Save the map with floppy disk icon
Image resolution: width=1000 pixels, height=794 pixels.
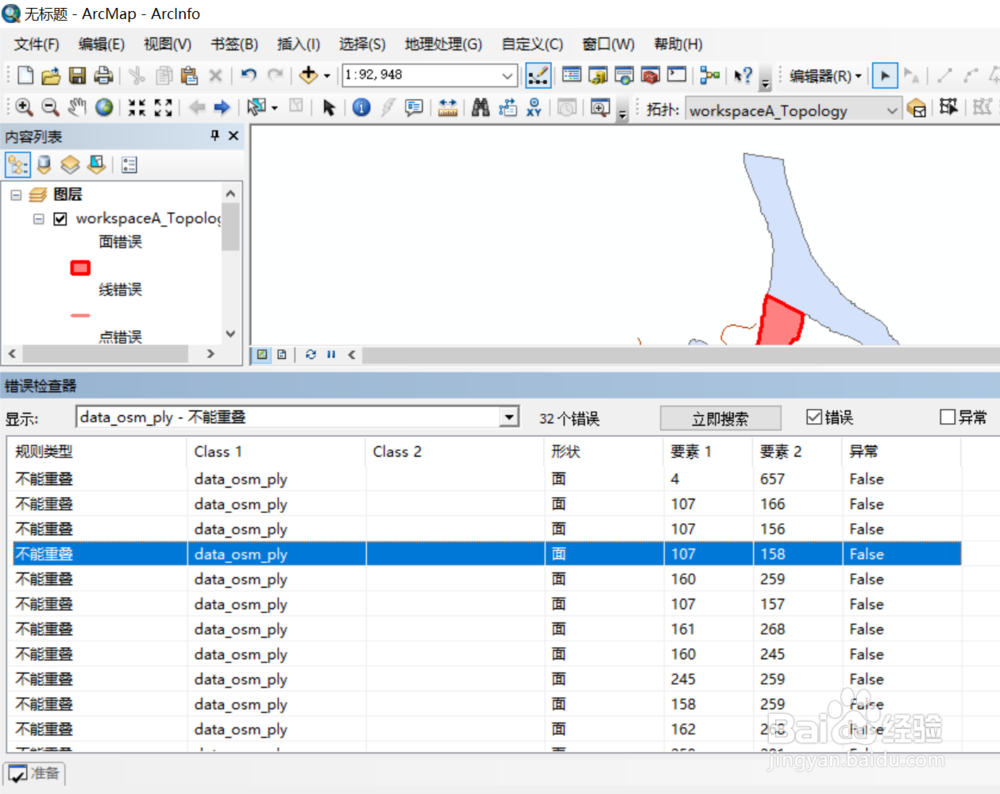77,75
